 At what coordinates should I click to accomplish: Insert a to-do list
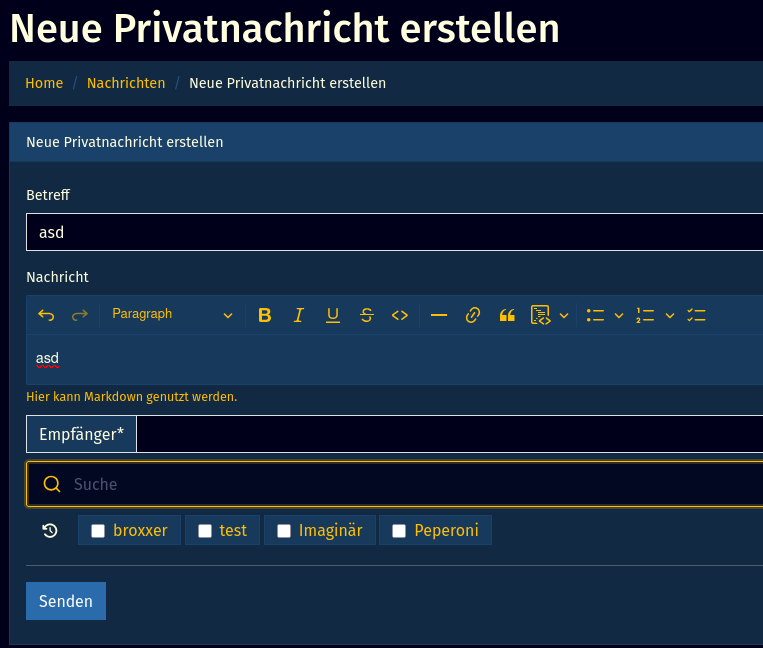click(x=697, y=315)
